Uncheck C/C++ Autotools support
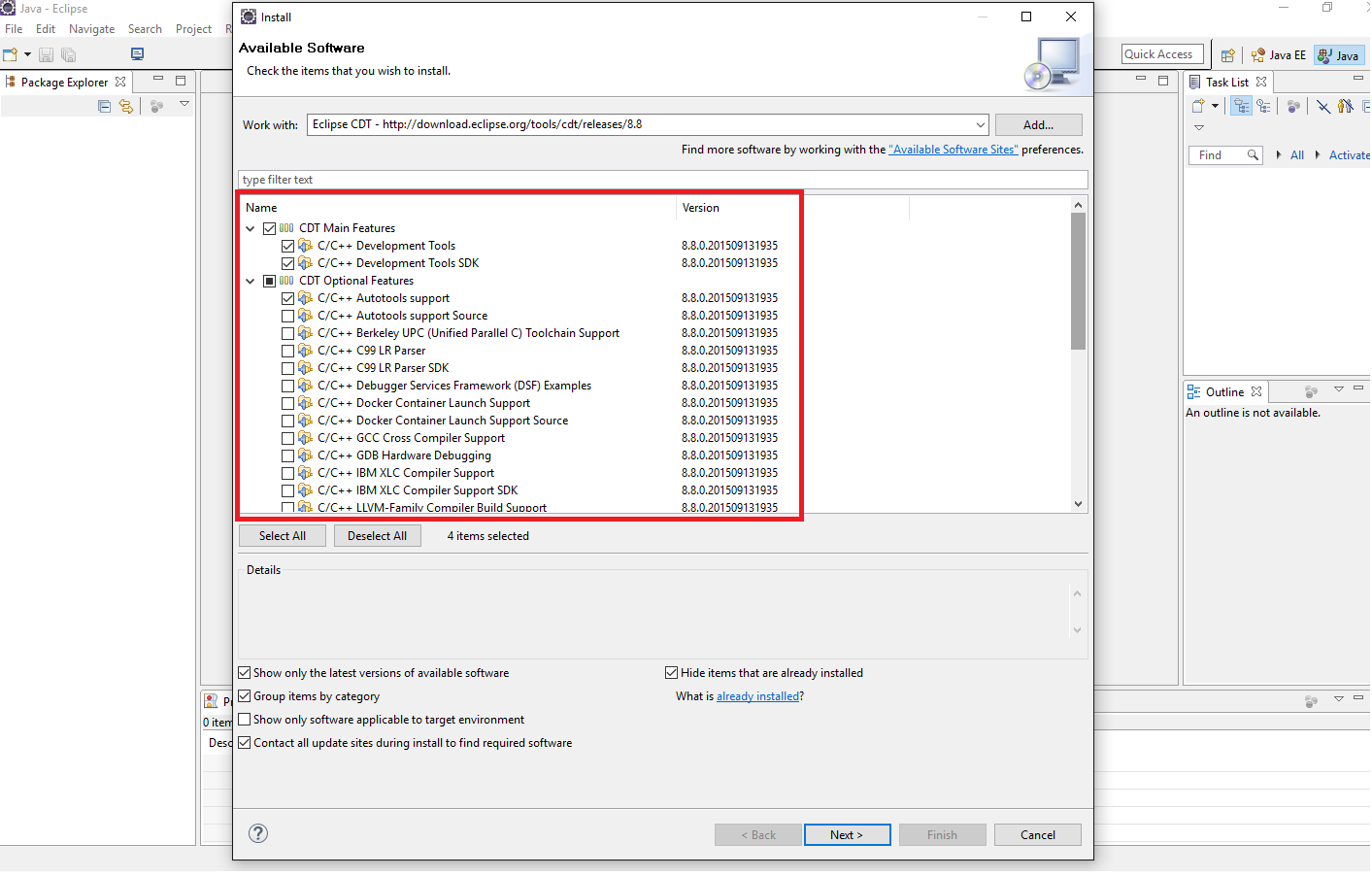 point(287,298)
